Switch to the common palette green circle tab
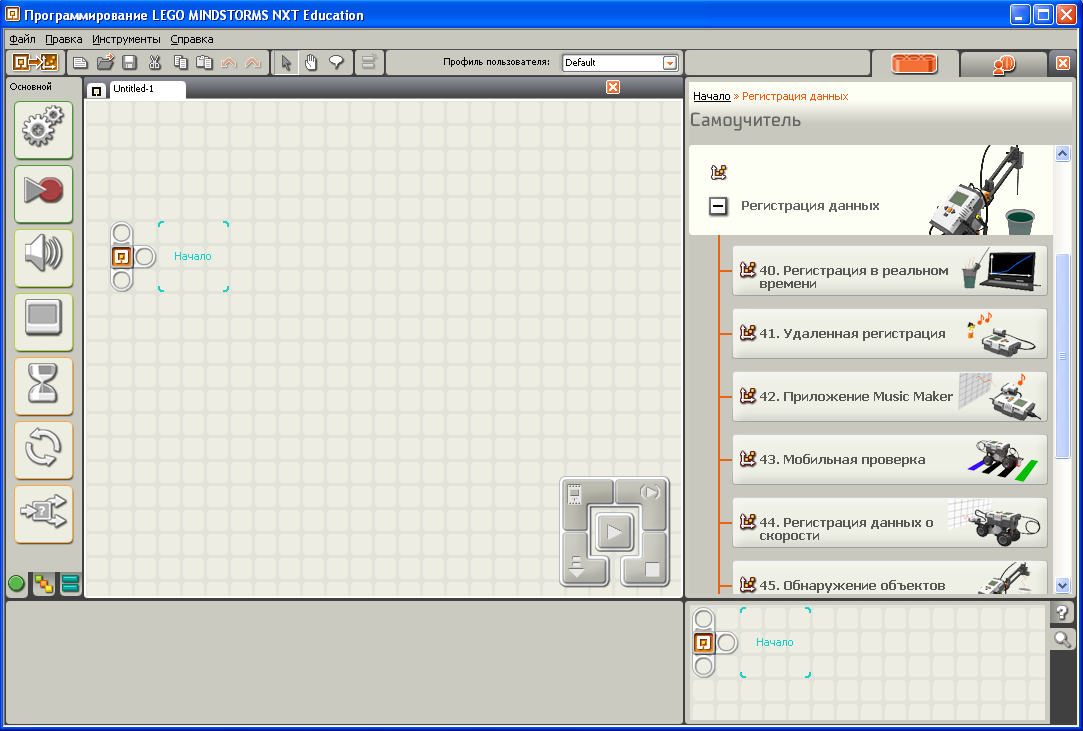 17,584
